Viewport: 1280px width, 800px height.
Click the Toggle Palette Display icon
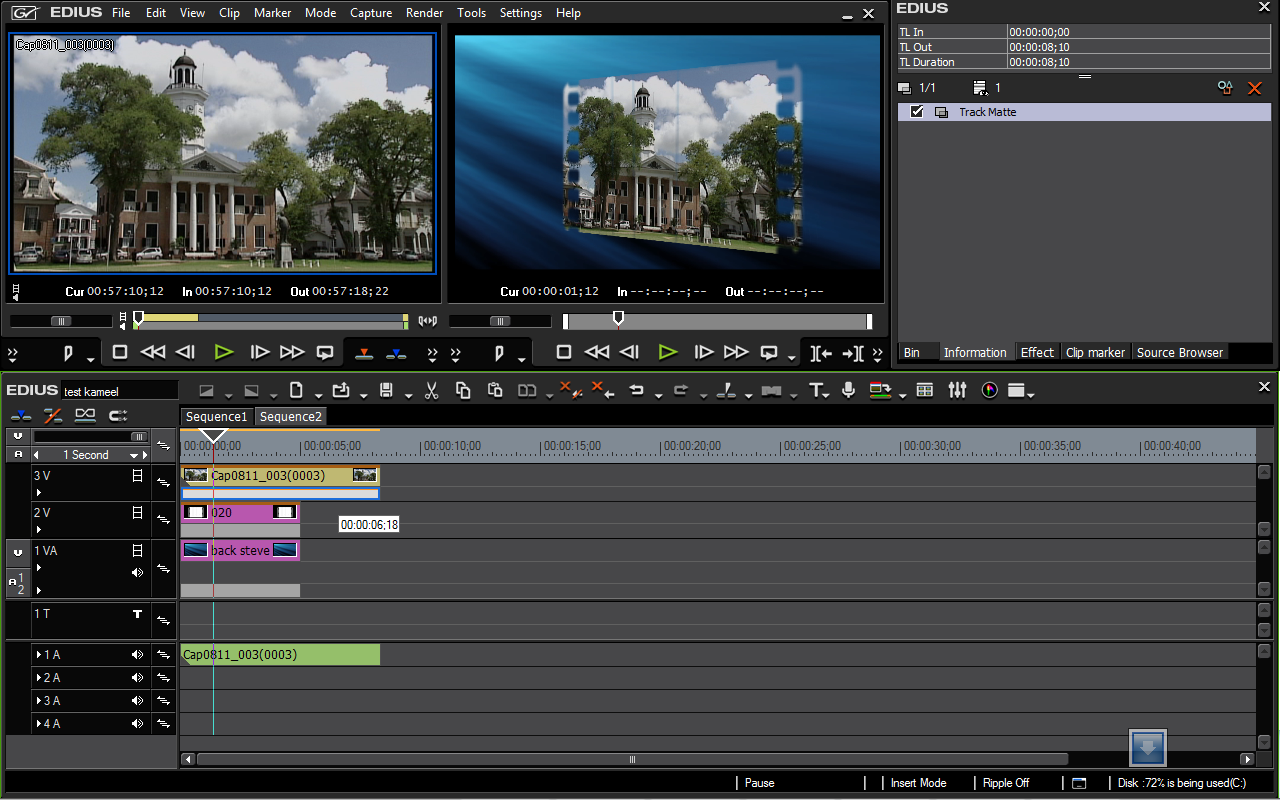tap(1017, 390)
